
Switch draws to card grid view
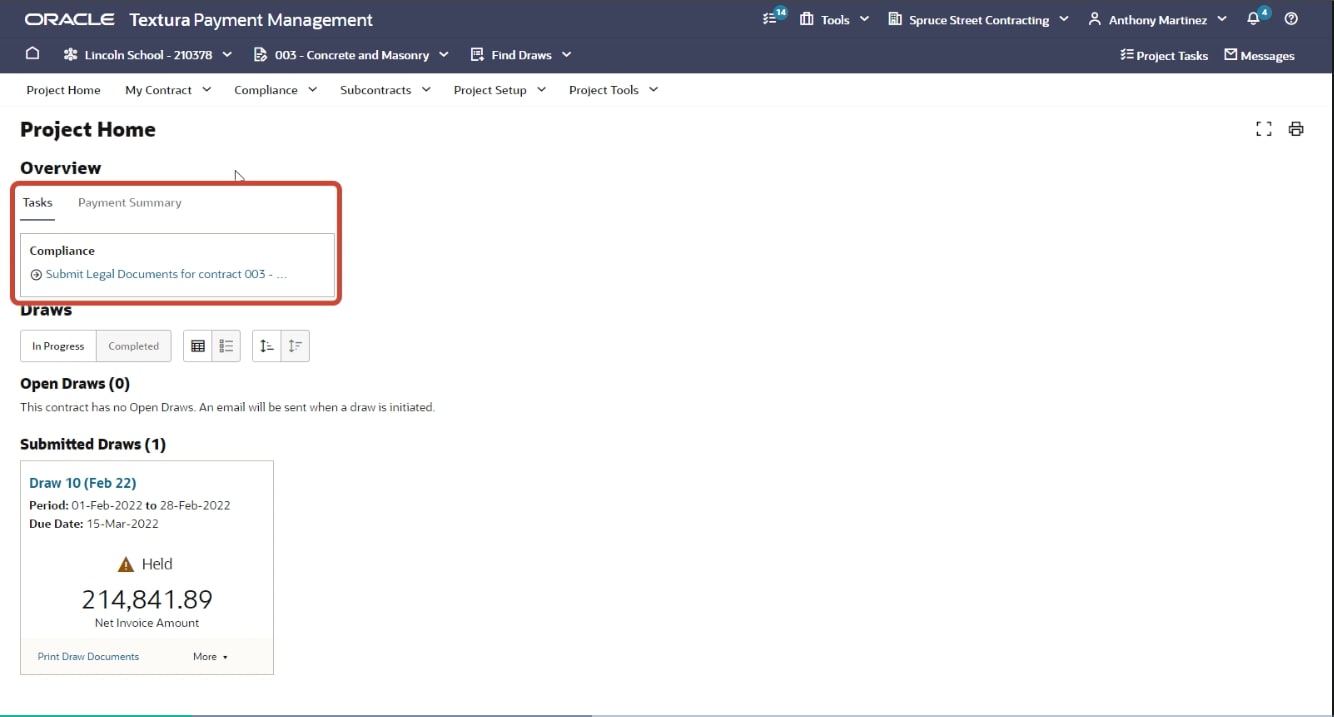pos(198,346)
